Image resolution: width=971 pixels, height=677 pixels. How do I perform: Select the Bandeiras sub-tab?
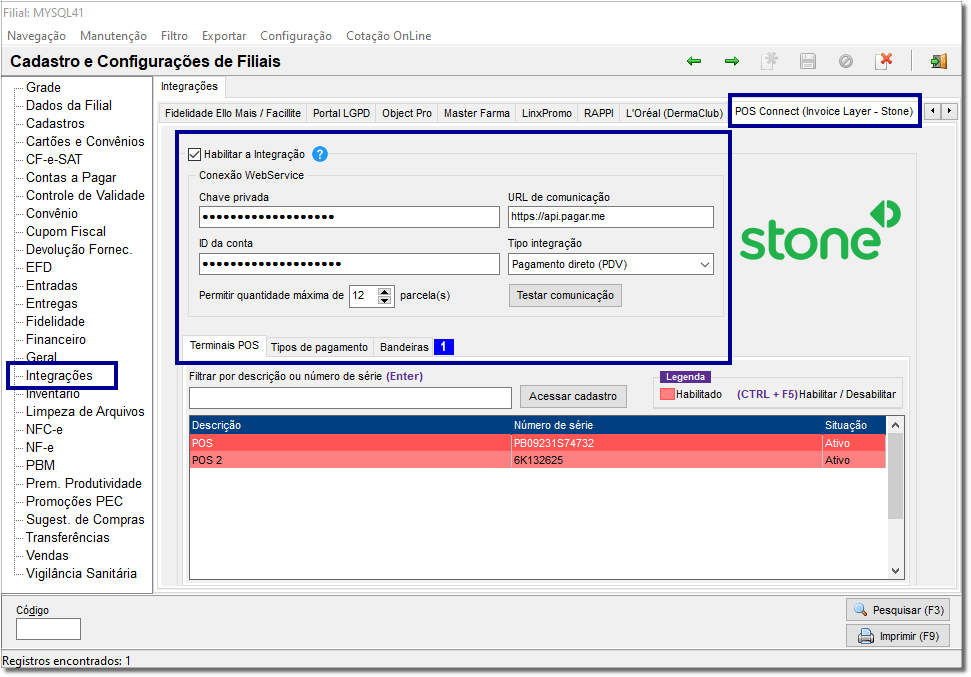(x=404, y=347)
